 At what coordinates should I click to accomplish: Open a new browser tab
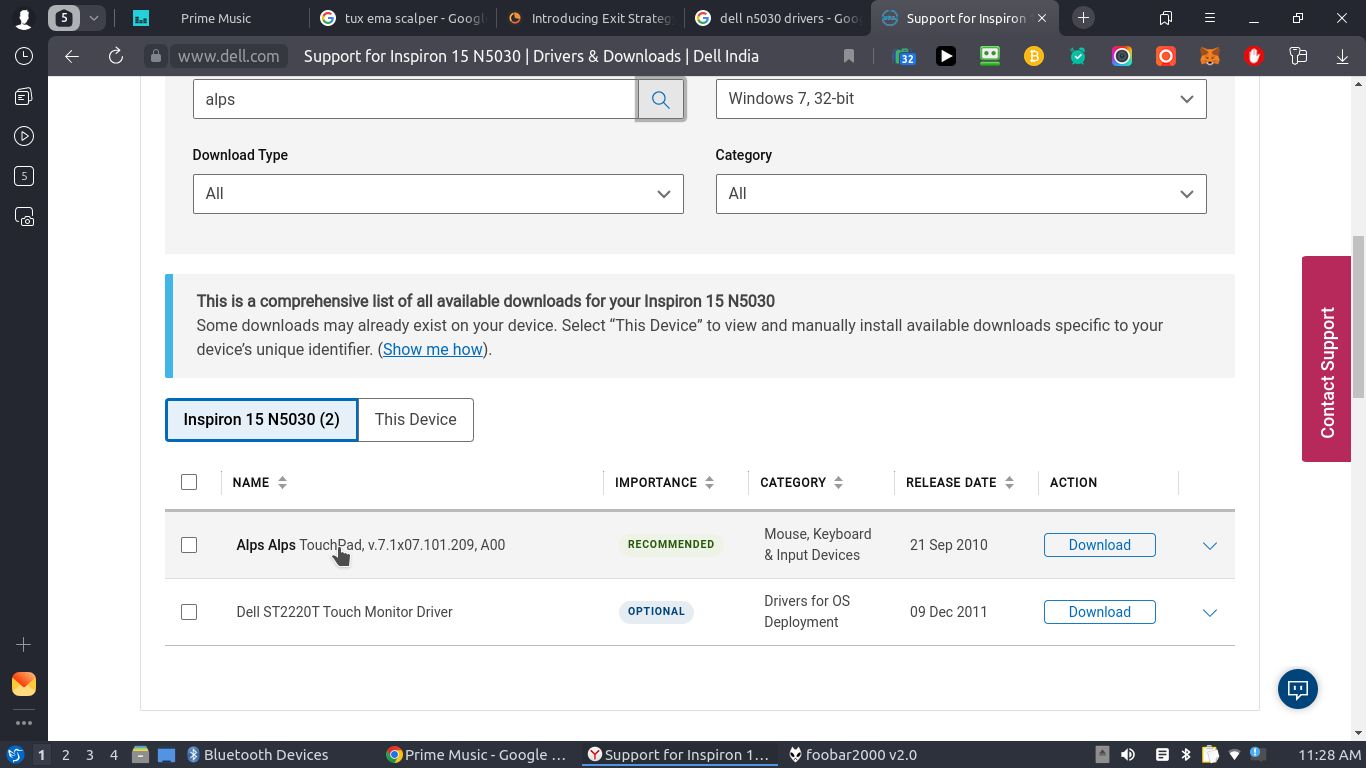pos(1083,18)
